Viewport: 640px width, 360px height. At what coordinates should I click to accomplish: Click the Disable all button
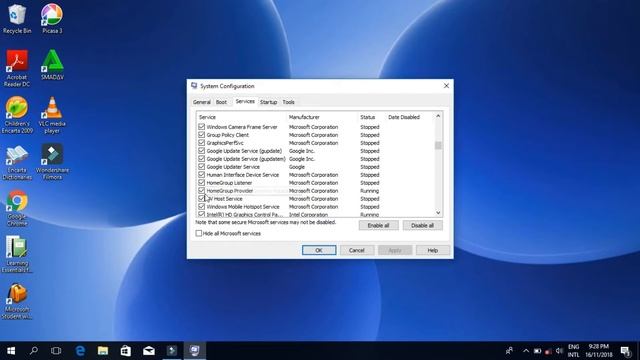click(422, 225)
